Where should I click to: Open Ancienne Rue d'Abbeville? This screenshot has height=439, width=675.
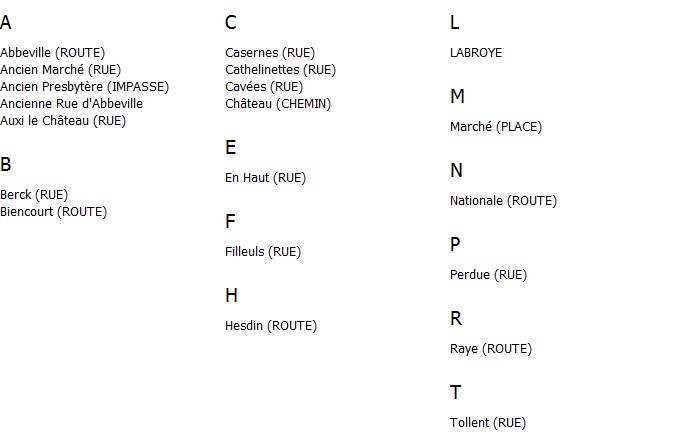point(71,104)
